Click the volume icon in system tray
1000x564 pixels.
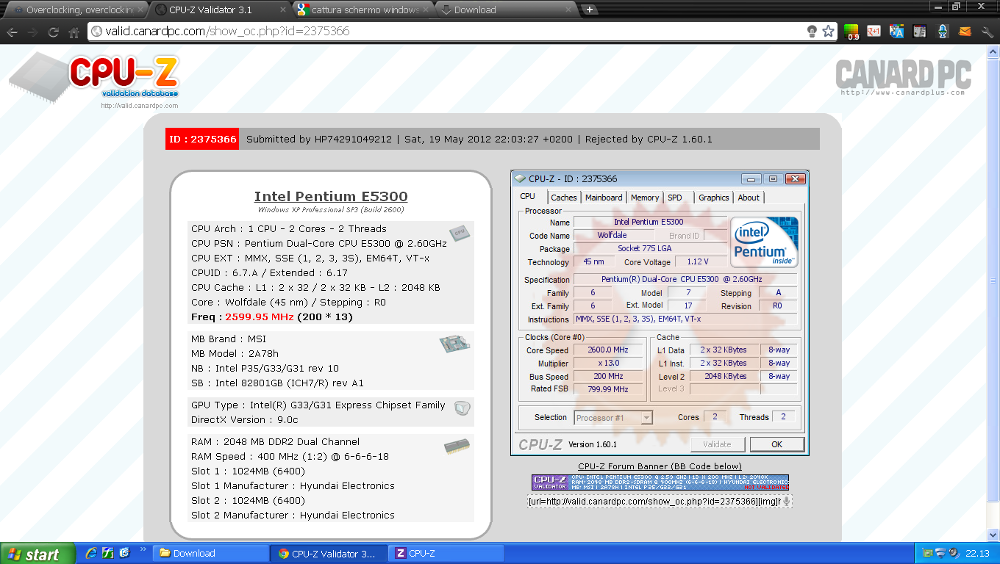[x=953, y=553]
